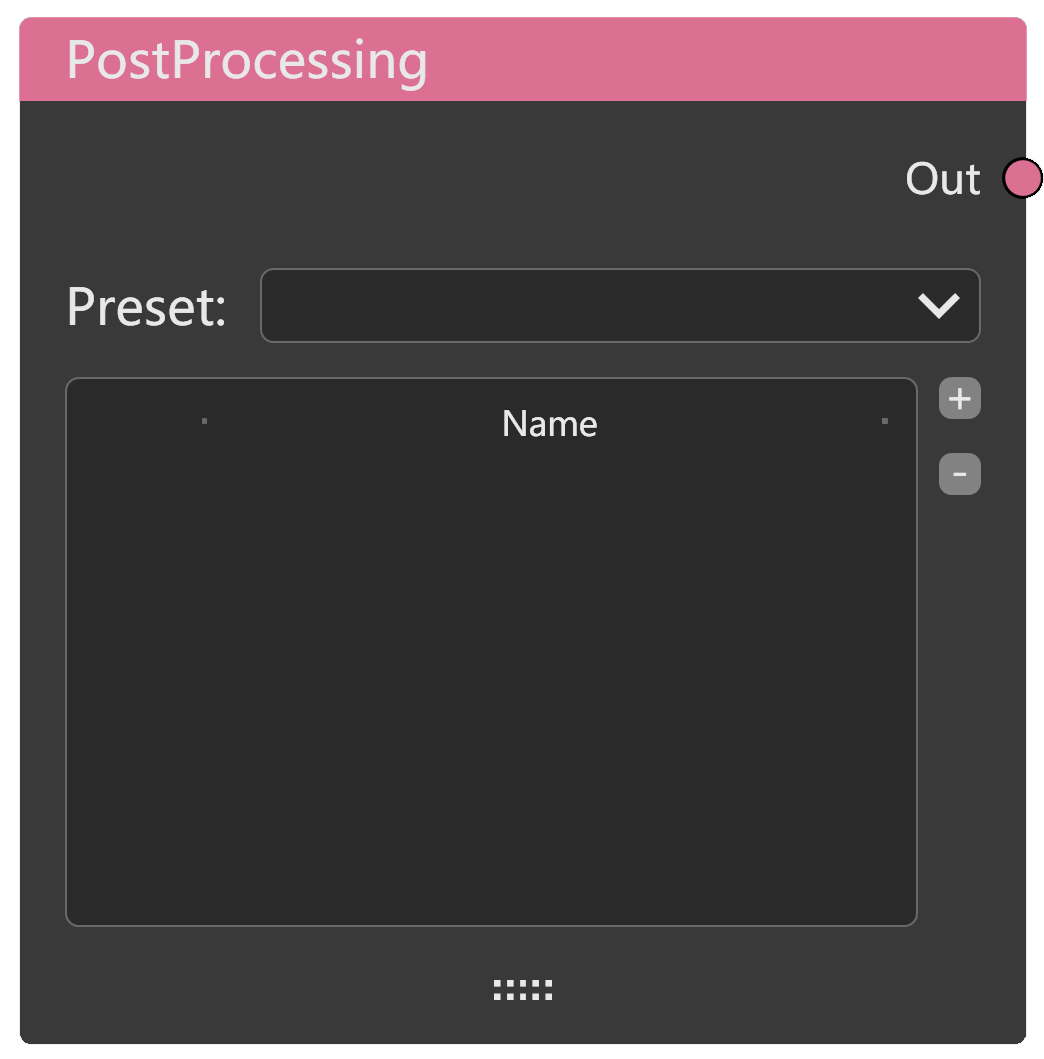Expand the Preset dropdown chevron
Image resolution: width=1044 pixels, height=1059 pixels.
click(939, 306)
